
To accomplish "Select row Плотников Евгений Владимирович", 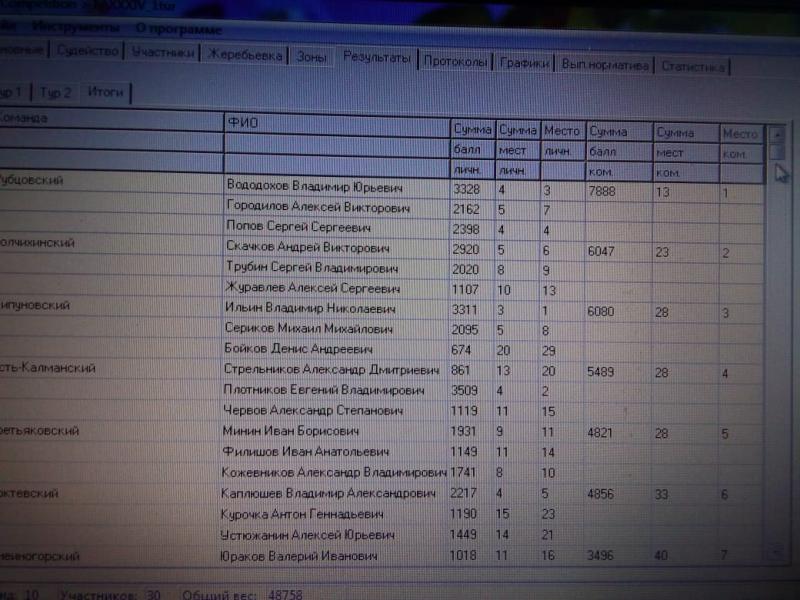I will click(323, 389).
